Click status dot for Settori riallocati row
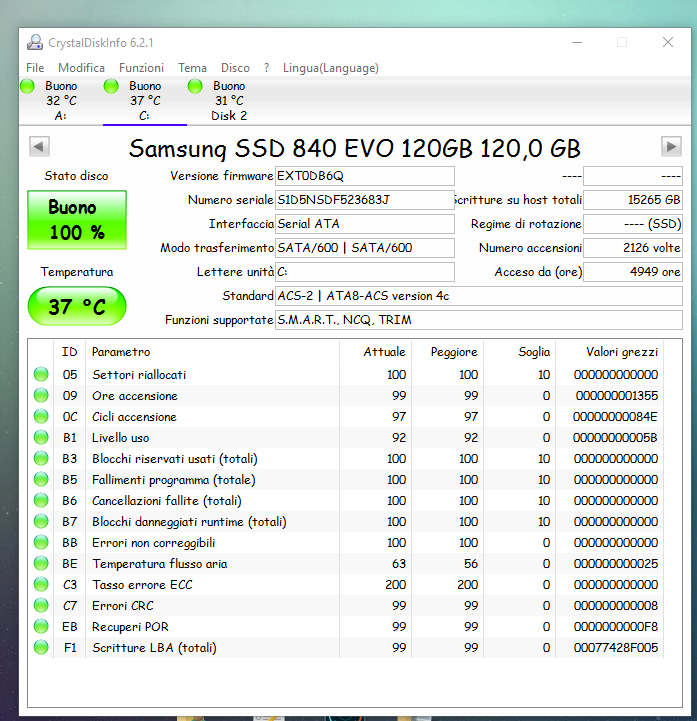Viewport: 697px width, 721px height. (x=41, y=374)
